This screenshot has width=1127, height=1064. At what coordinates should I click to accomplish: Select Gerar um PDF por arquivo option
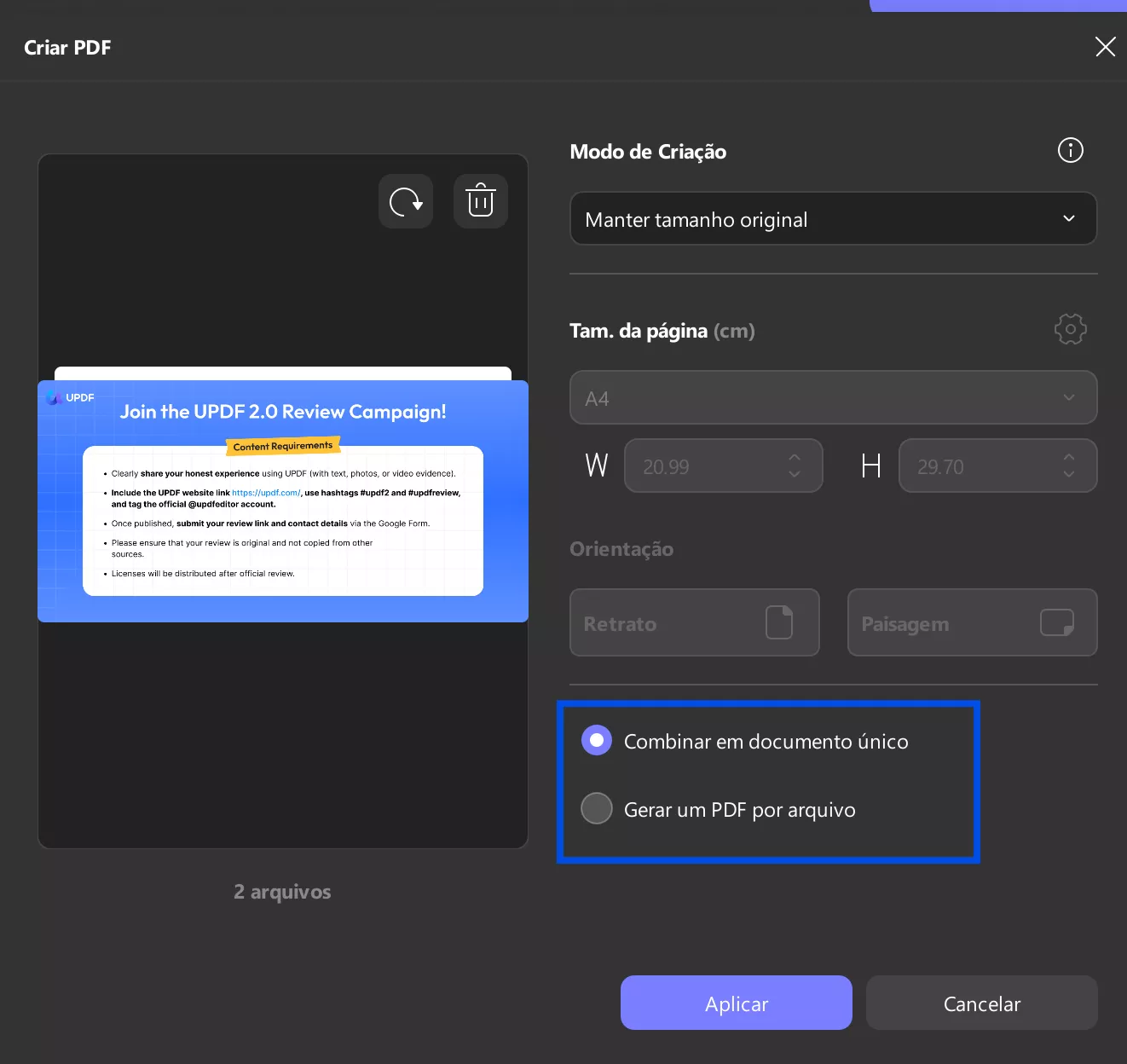(596, 808)
